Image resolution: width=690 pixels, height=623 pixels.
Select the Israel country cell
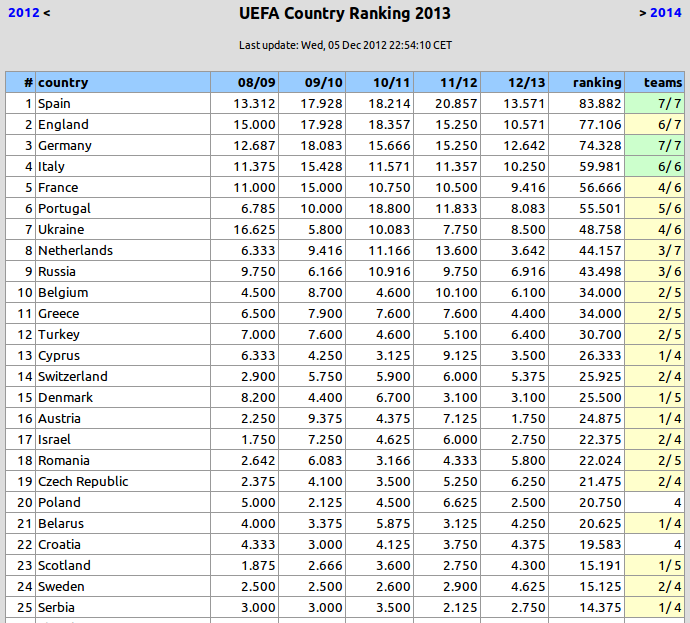click(123, 440)
